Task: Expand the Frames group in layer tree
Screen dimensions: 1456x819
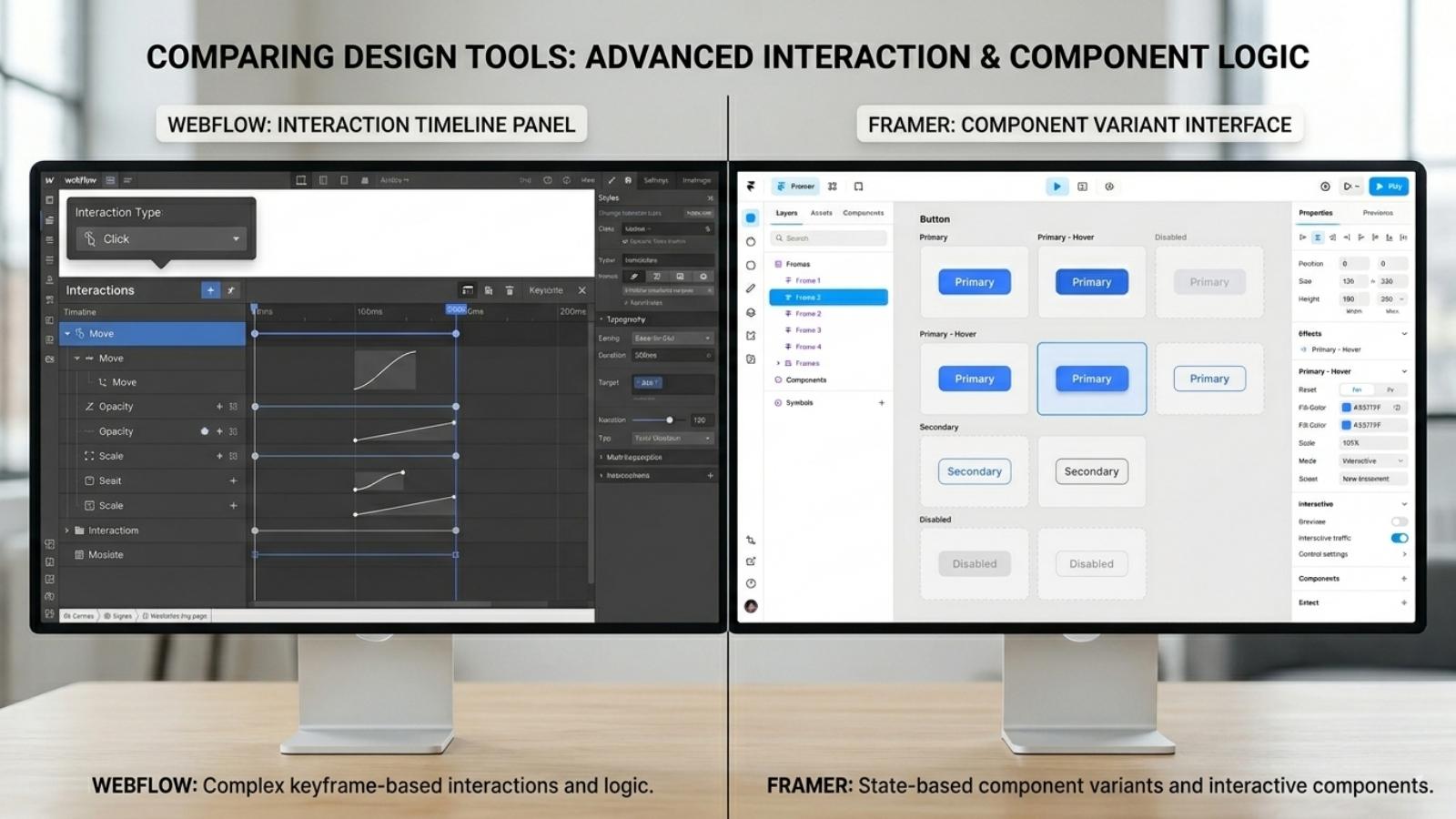Action: pos(778,363)
